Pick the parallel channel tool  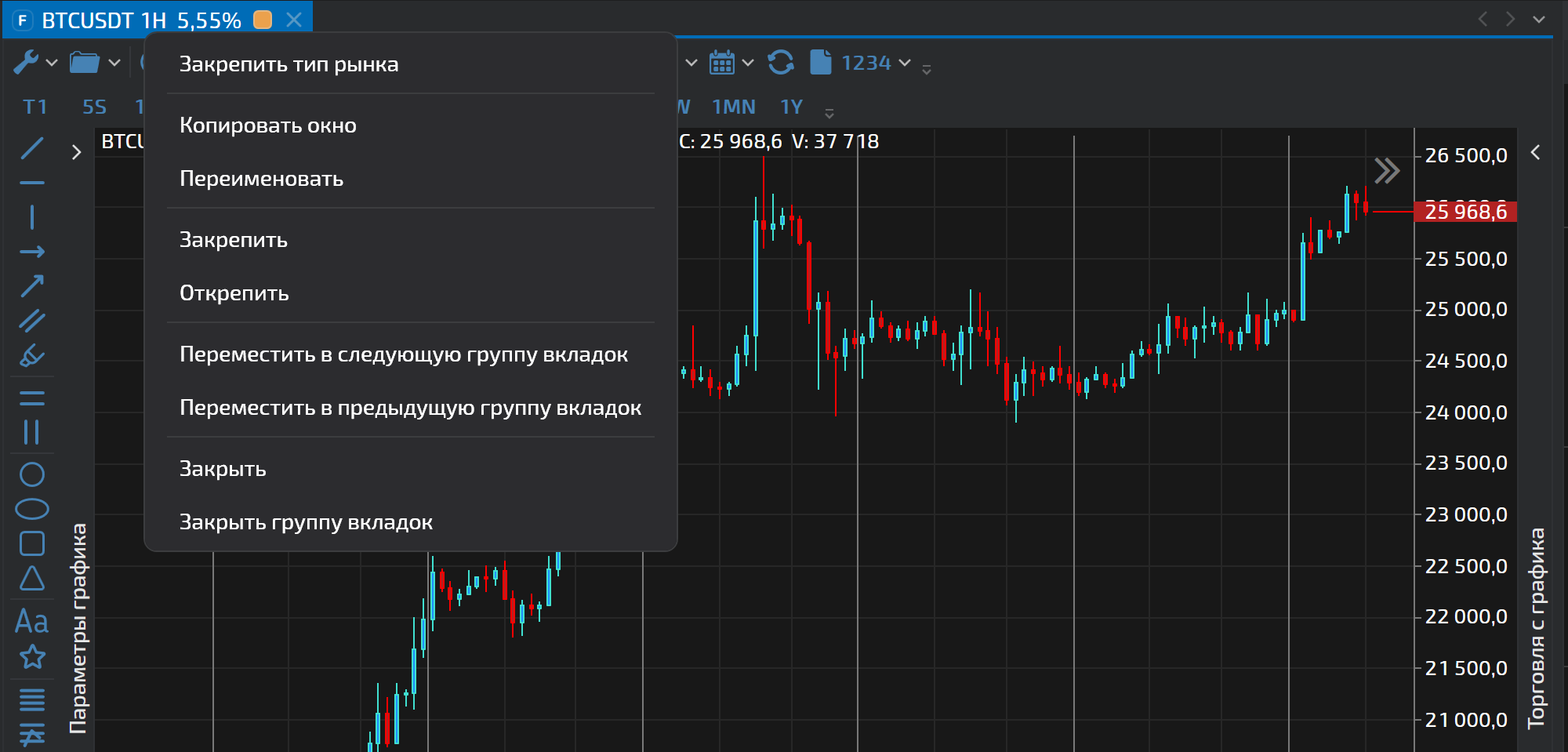coord(31,321)
